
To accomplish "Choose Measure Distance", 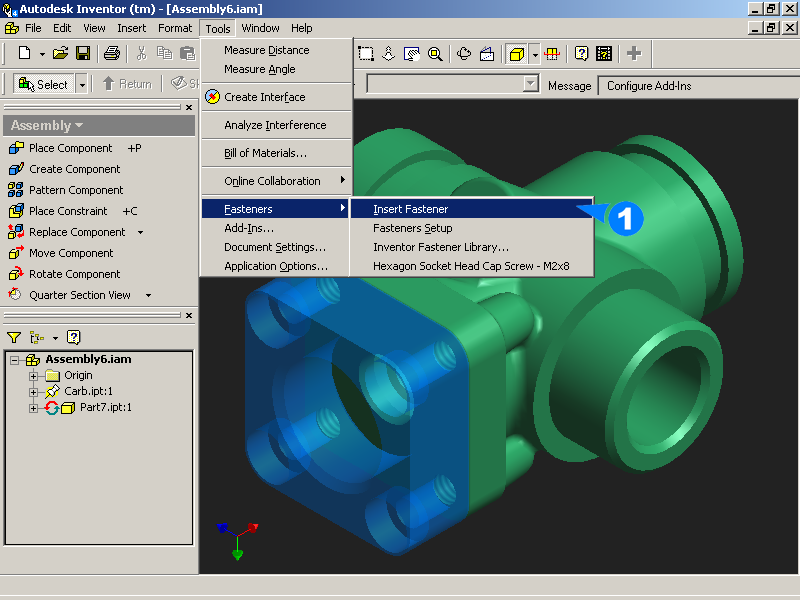I will [276, 50].
